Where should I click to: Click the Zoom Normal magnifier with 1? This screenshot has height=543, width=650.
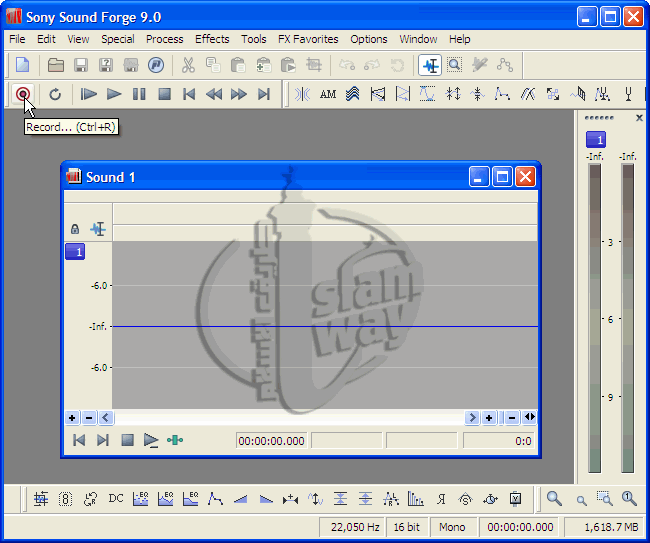click(629, 499)
